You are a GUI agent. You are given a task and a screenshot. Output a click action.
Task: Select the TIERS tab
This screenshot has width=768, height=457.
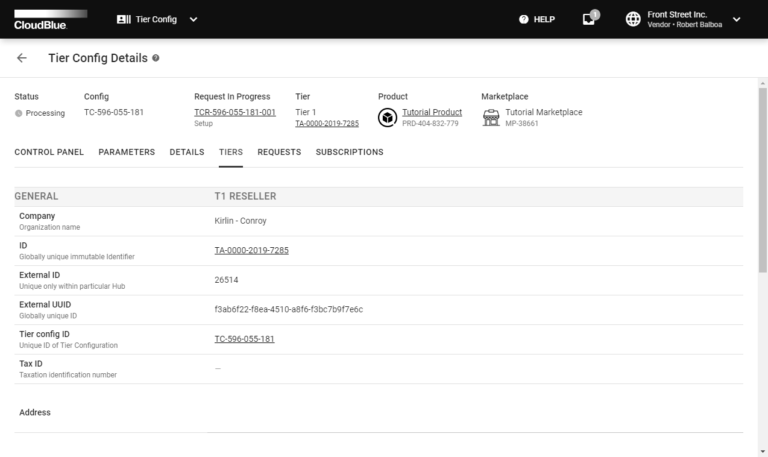(231, 152)
